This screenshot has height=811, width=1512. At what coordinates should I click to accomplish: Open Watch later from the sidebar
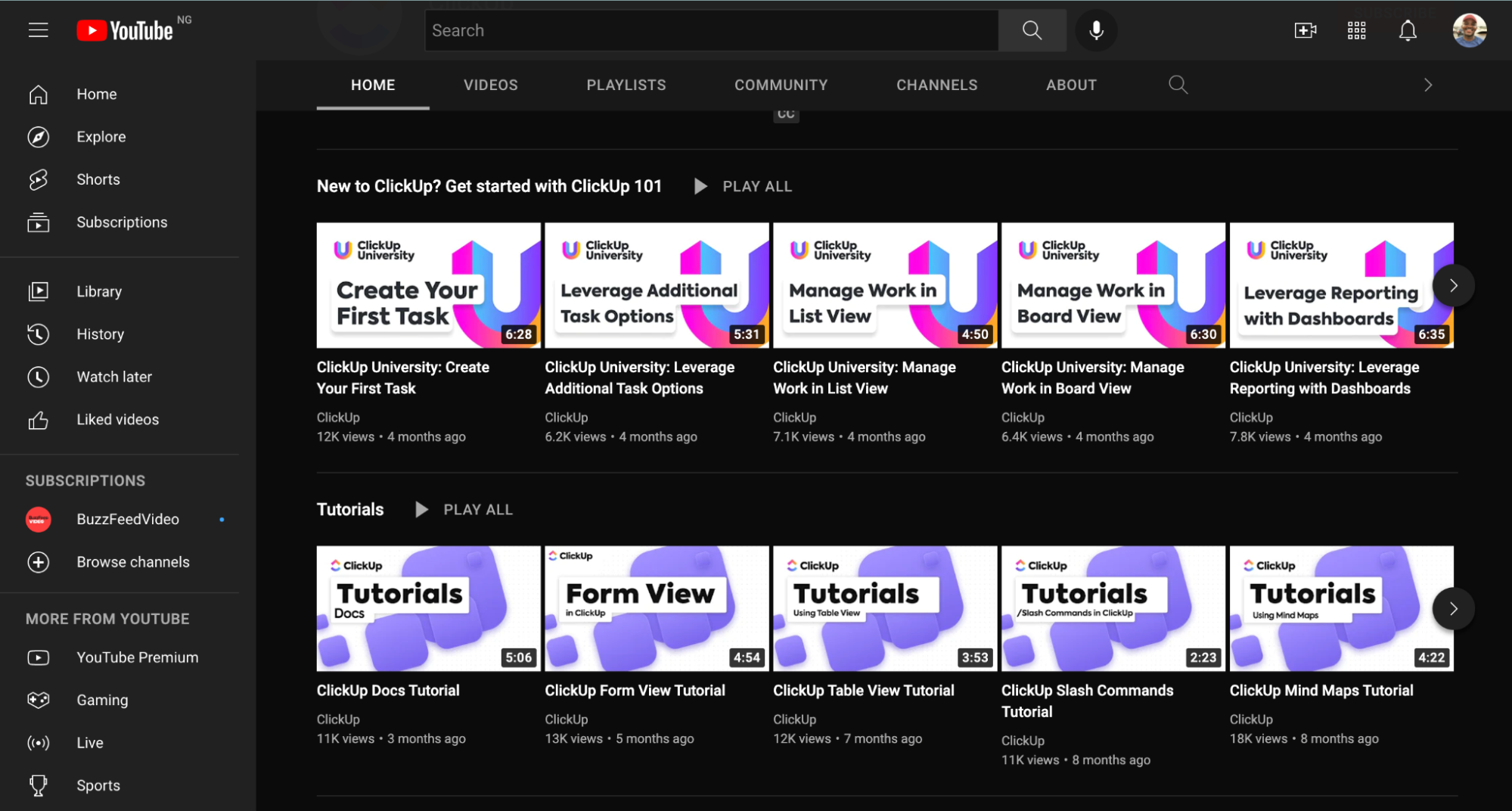point(114,377)
